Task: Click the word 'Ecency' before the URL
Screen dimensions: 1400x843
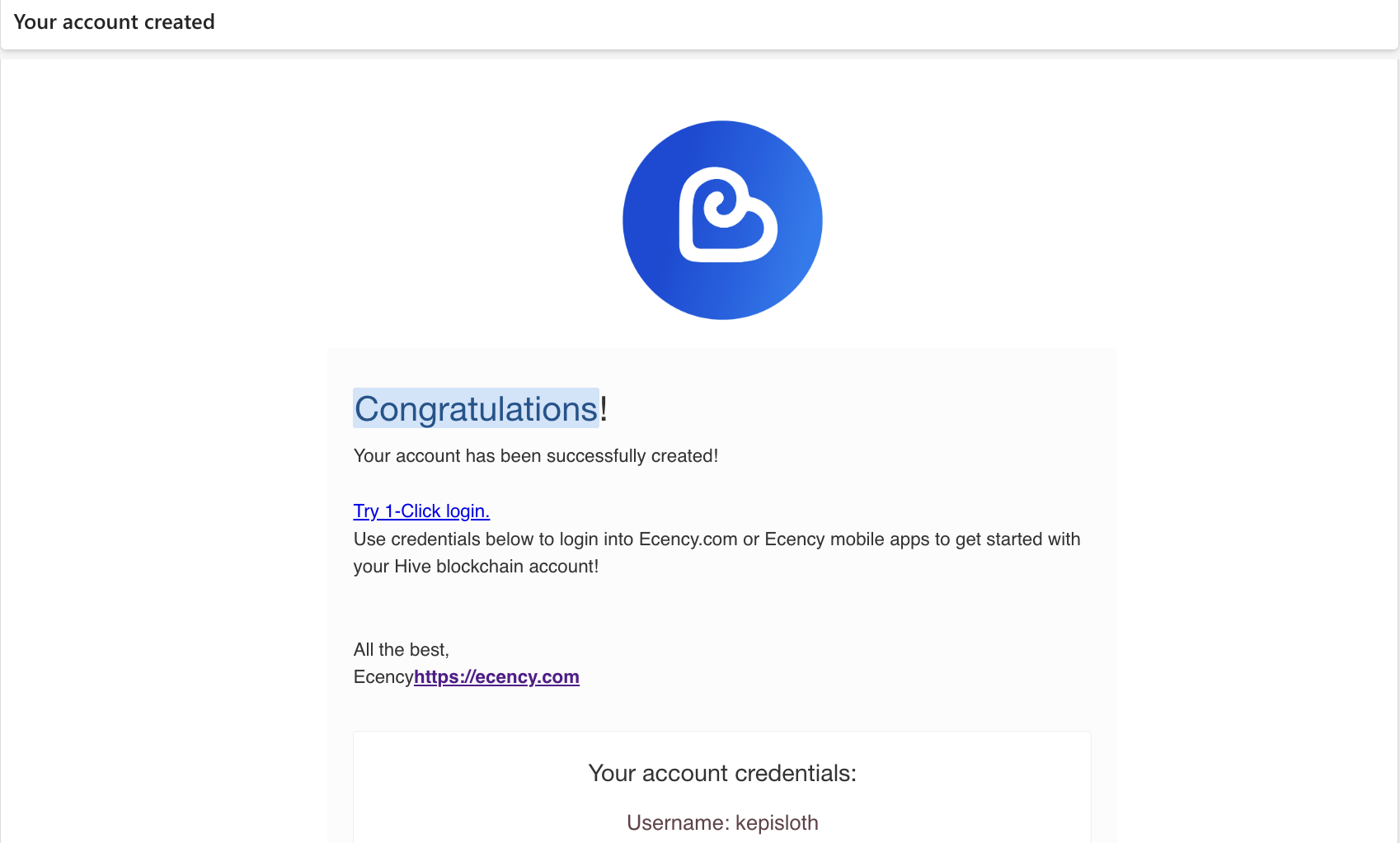Action: [x=383, y=677]
